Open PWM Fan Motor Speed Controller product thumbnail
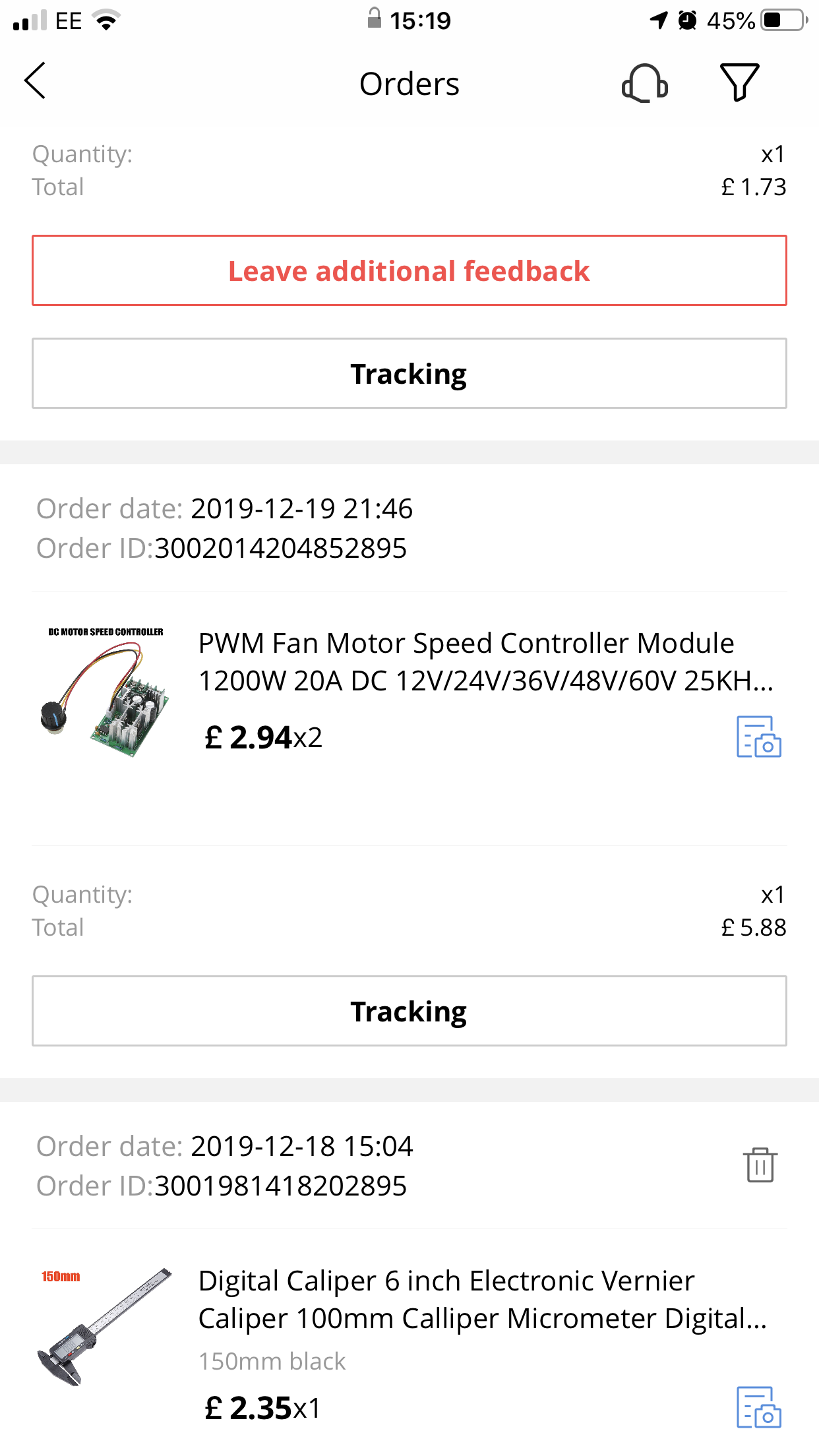Screen dimensions: 819x1456 [x=106, y=691]
